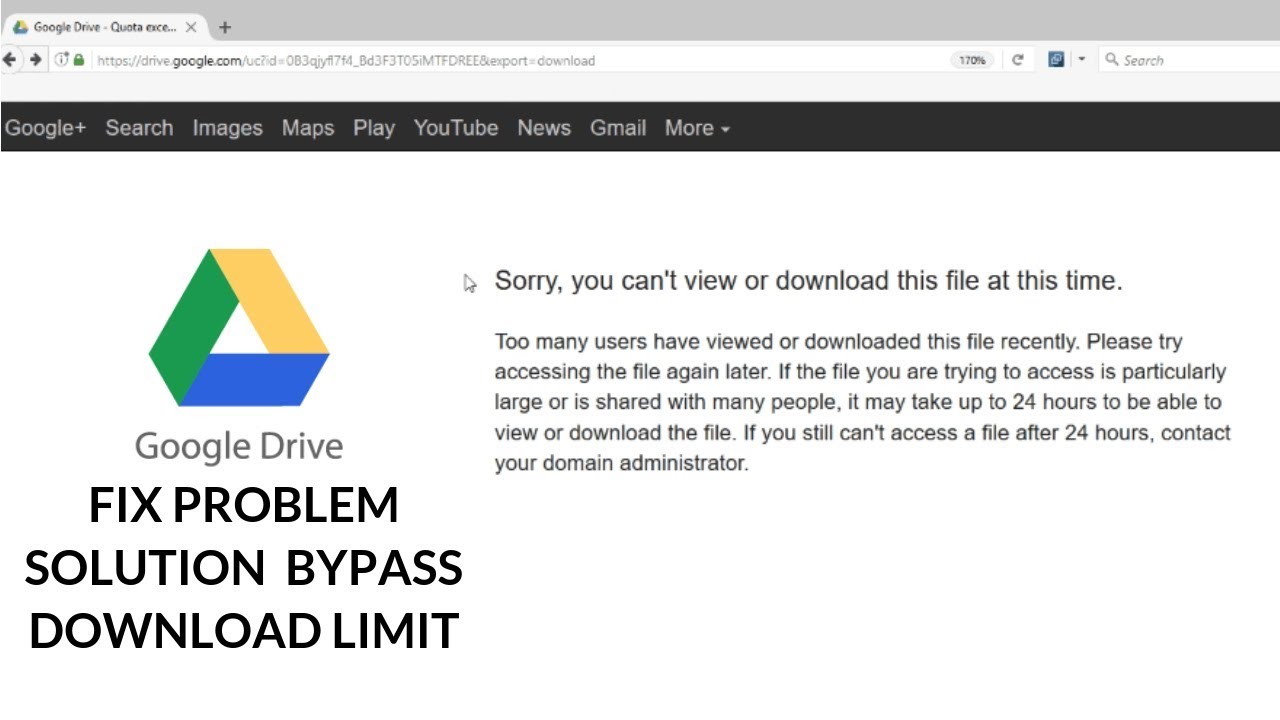Go to Images in Google bar
This screenshot has width=1280, height=720.
[x=227, y=128]
